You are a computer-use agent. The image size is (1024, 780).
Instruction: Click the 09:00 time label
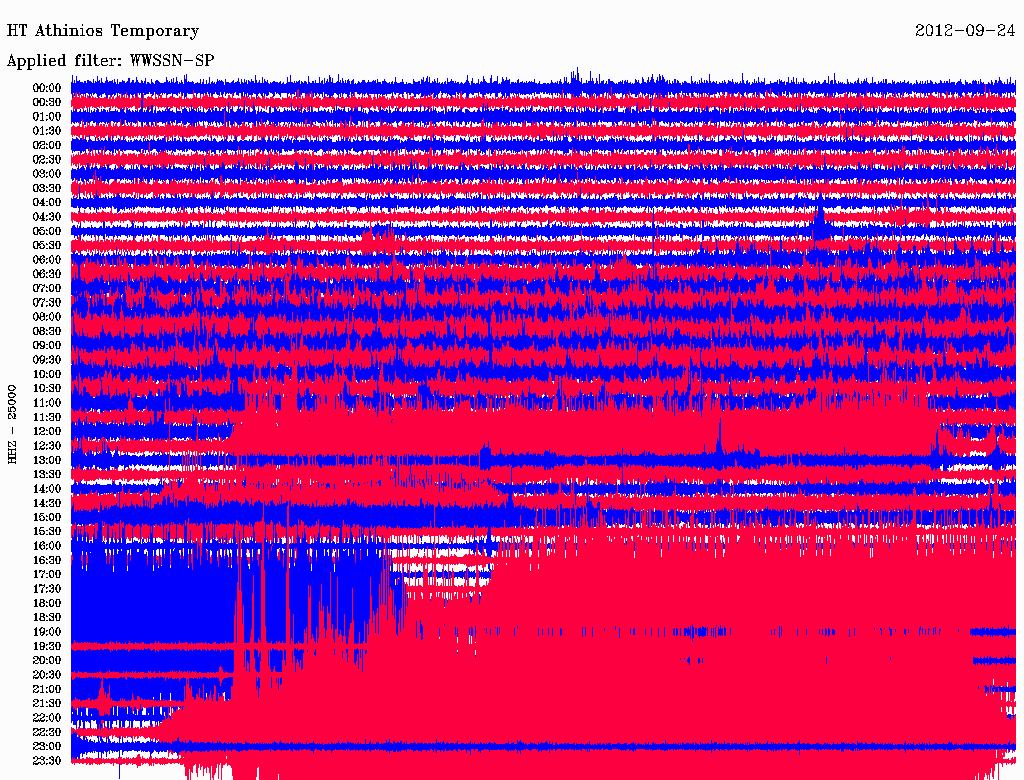click(x=47, y=346)
